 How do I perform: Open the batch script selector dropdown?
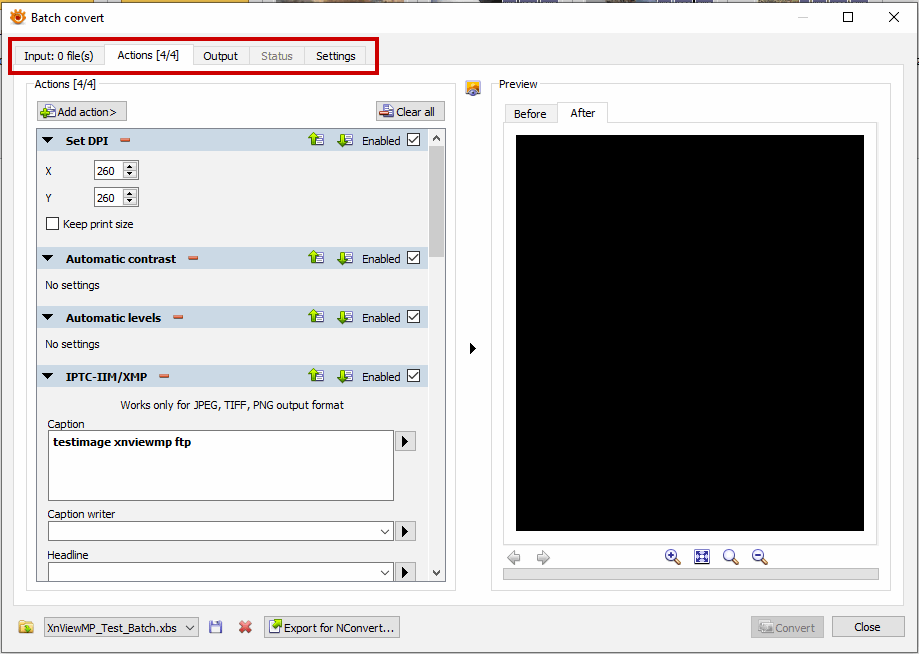point(190,628)
